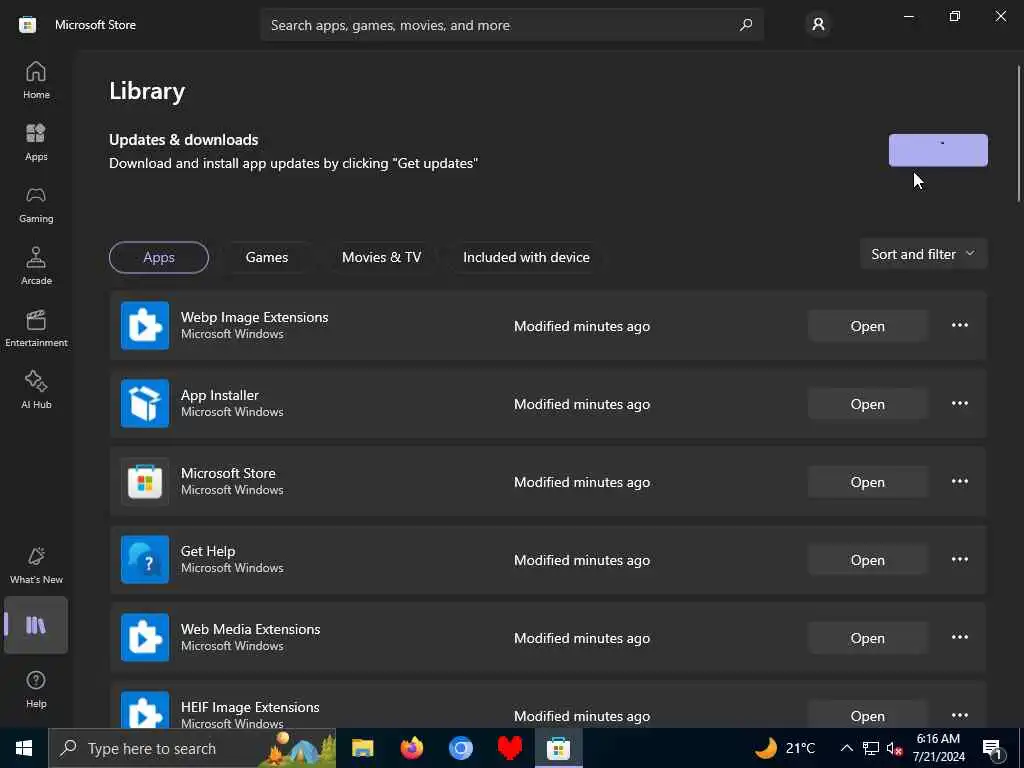Open Webp Image Extensions
Screen dimensions: 1024x768
click(x=867, y=326)
